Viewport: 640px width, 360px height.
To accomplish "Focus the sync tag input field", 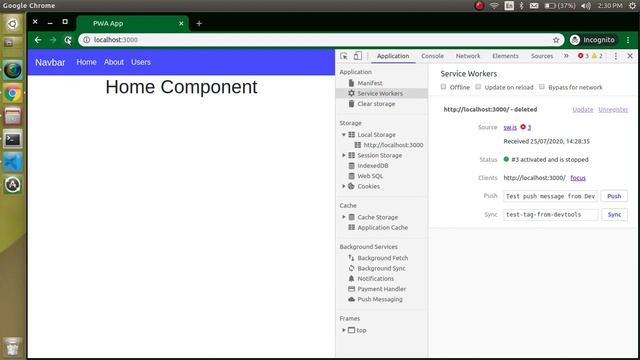I will coord(550,215).
